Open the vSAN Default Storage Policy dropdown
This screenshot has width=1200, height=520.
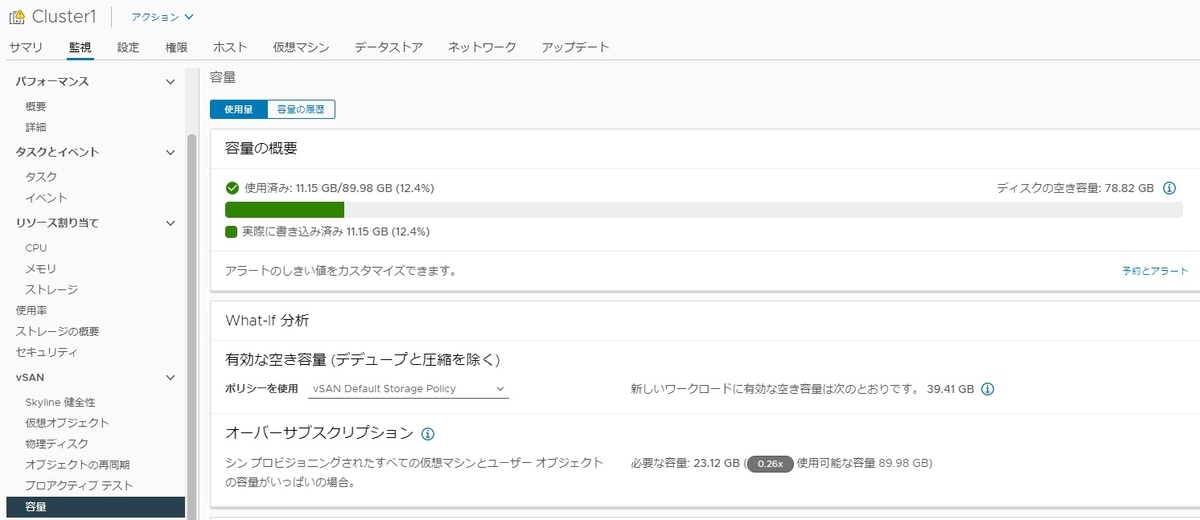409,388
